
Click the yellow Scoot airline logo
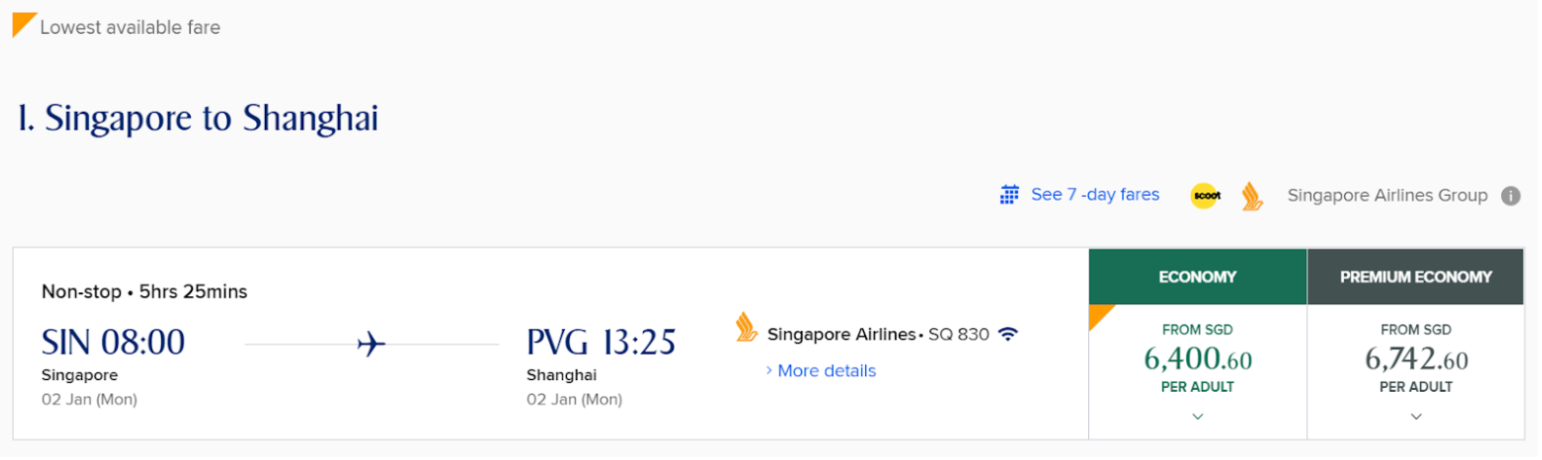coord(1204,196)
